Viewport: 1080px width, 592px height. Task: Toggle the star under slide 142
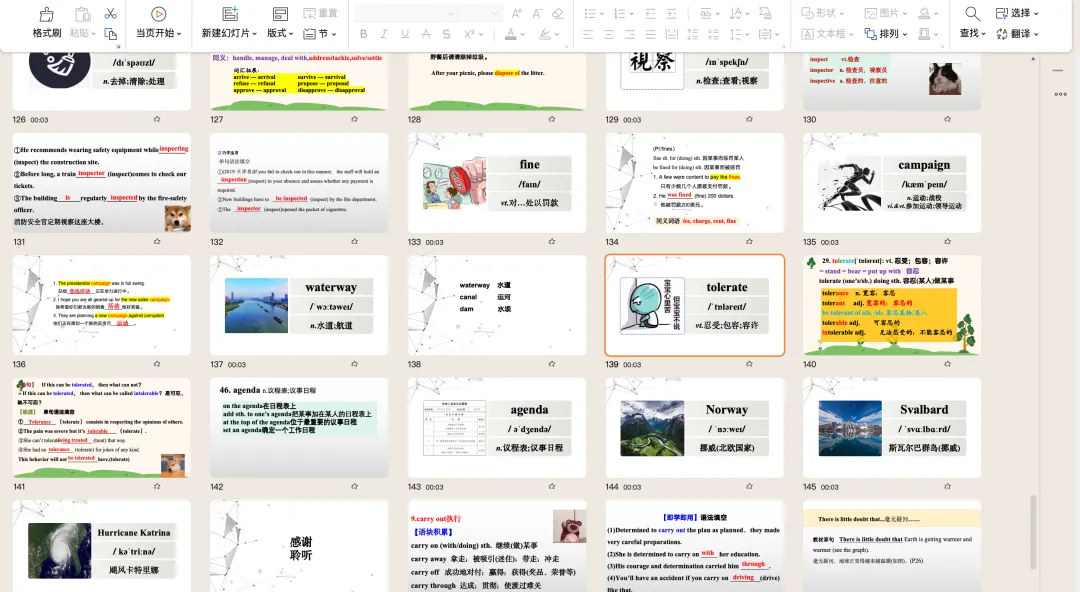coord(354,486)
